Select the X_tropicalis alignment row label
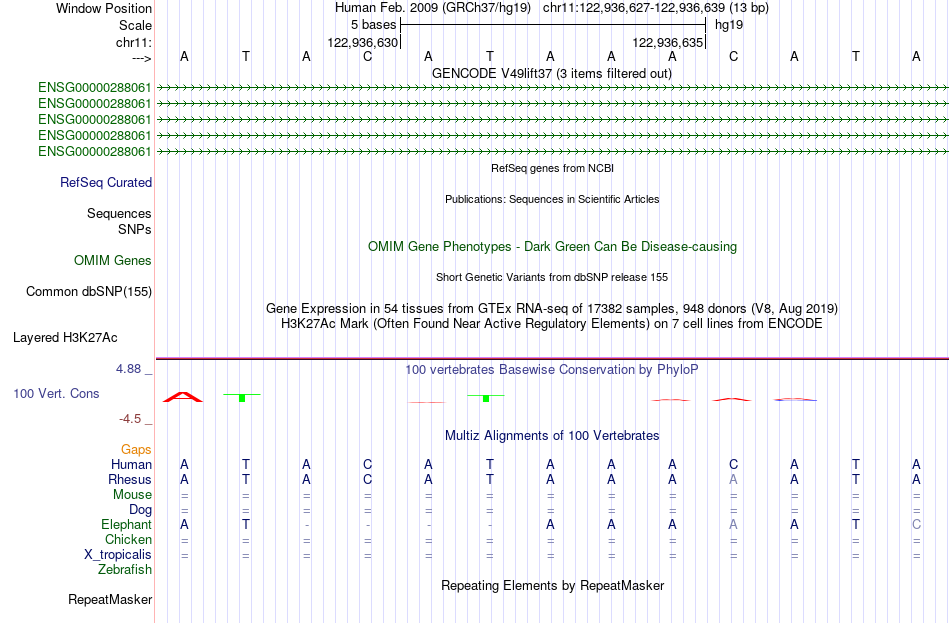 click(x=118, y=555)
